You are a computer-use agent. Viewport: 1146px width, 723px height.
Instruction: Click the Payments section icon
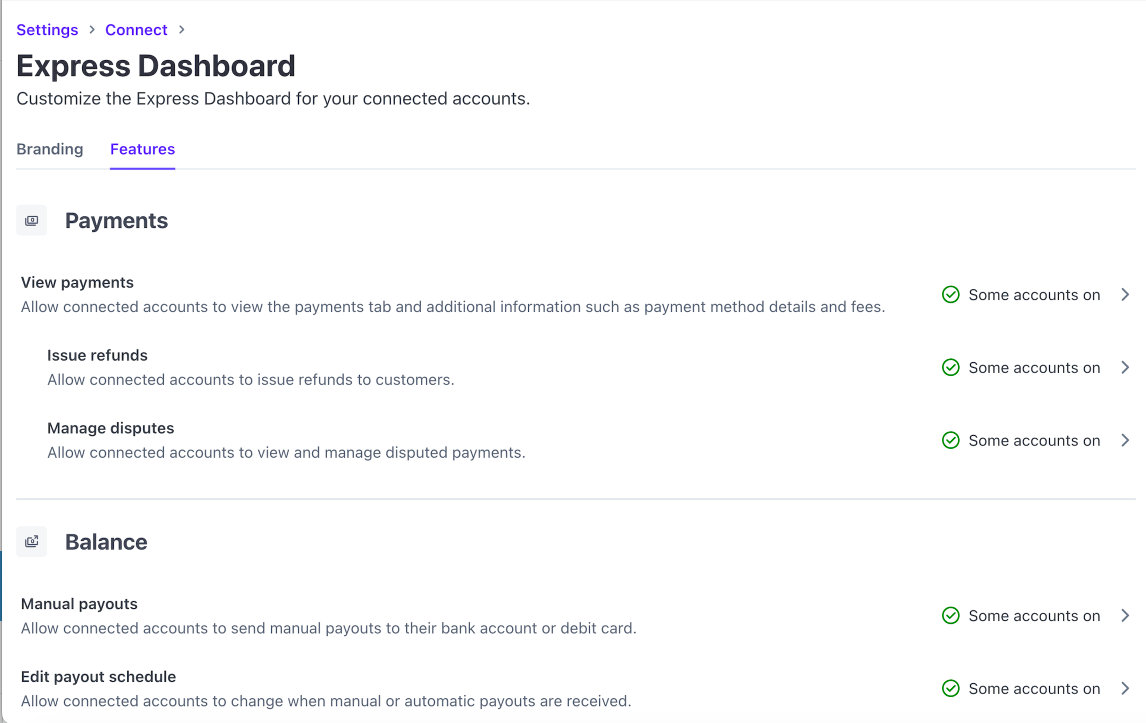pyautogui.click(x=32, y=221)
